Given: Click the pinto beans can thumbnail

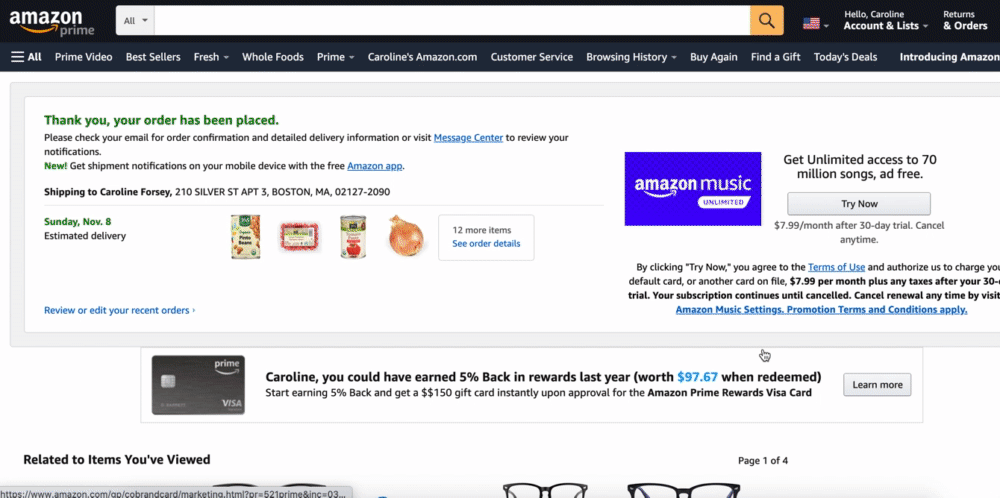Looking at the screenshot, I should pos(246,237).
